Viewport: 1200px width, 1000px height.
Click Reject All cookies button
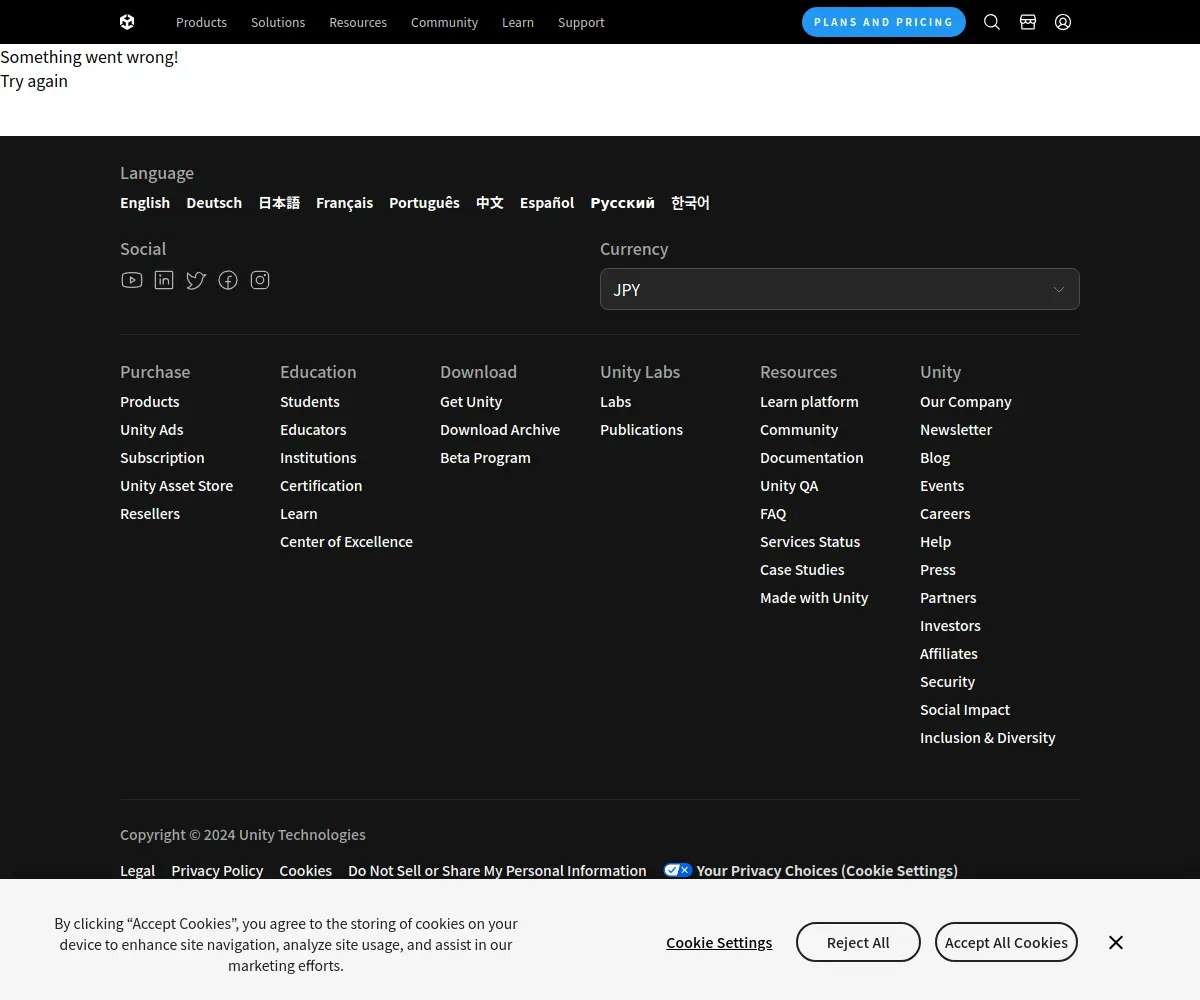click(858, 942)
